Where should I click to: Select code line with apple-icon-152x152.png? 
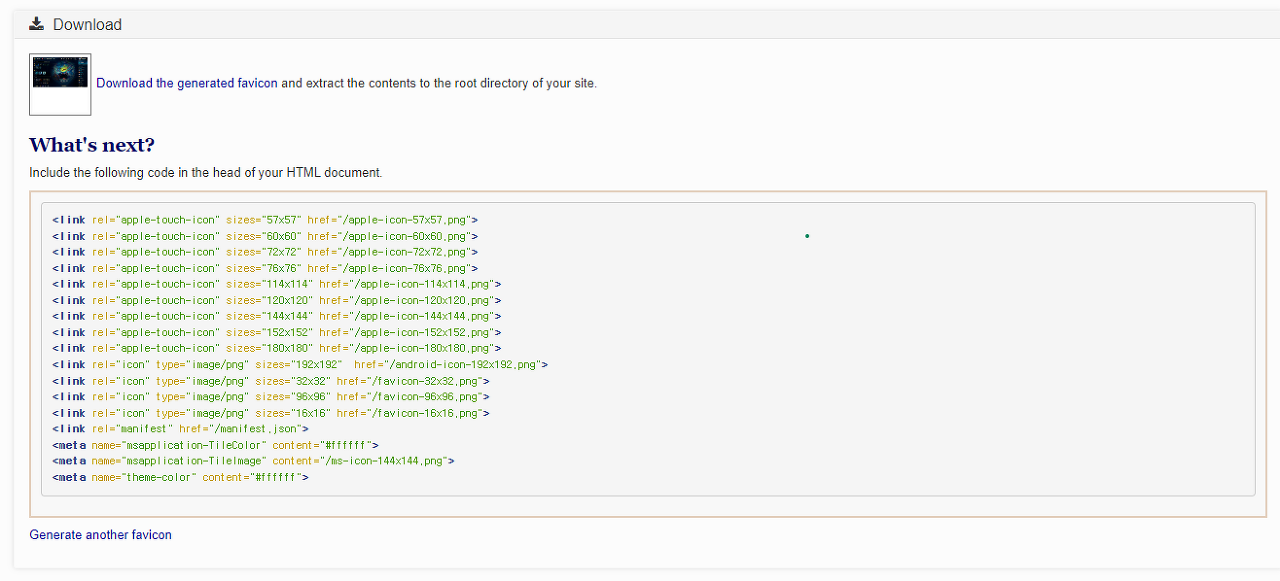(x=277, y=332)
